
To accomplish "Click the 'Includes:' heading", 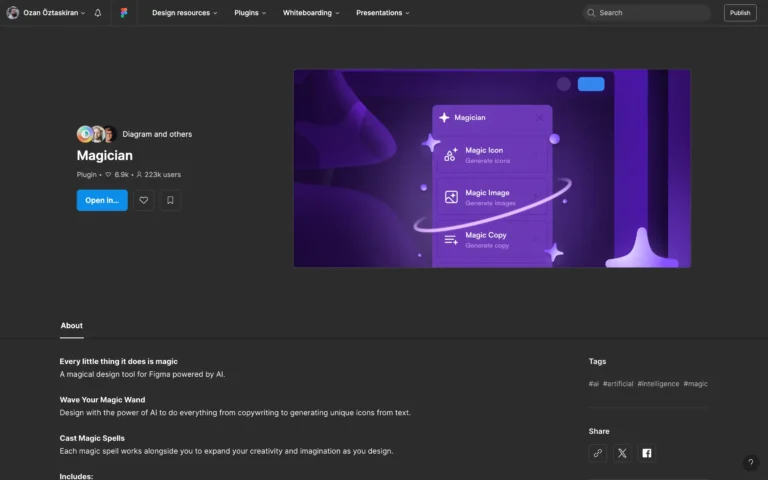I will click(76, 476).
